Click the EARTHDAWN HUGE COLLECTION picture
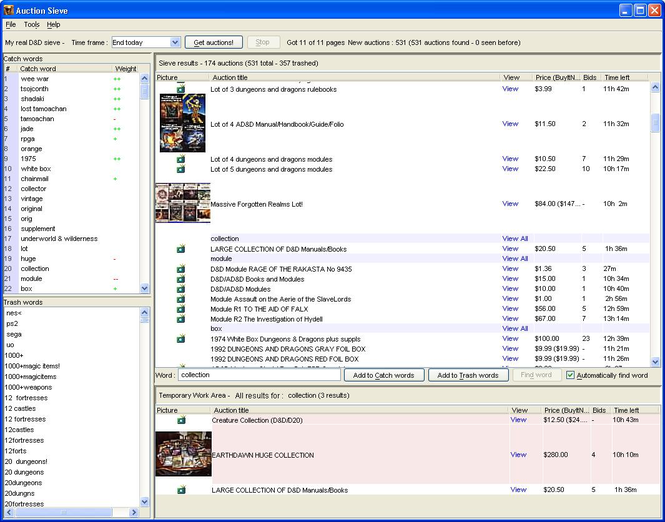Viewport: 665px width, 522px height. click(183, 455)
